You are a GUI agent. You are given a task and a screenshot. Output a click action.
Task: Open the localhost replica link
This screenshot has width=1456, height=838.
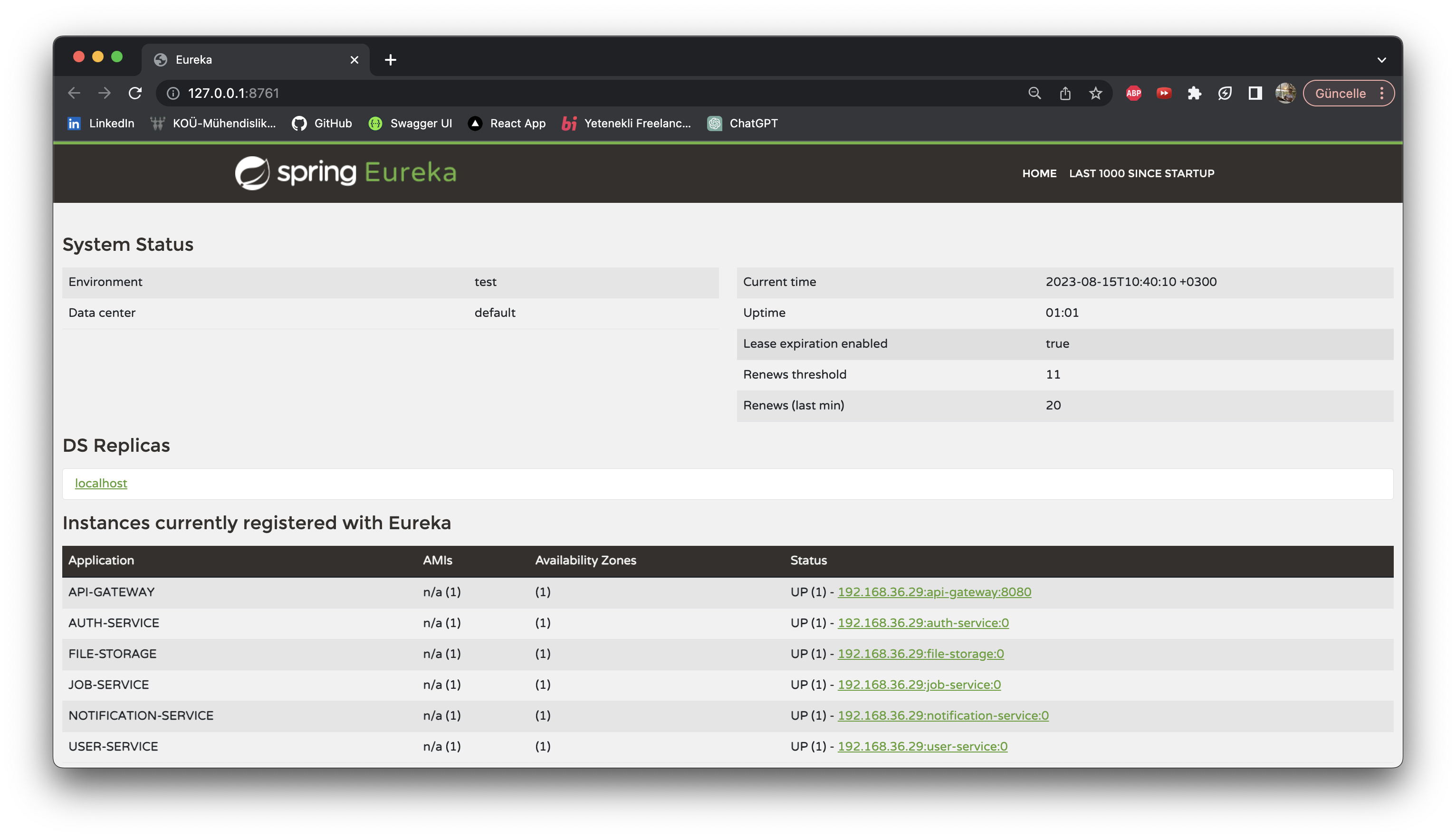[x=101, y=484]
